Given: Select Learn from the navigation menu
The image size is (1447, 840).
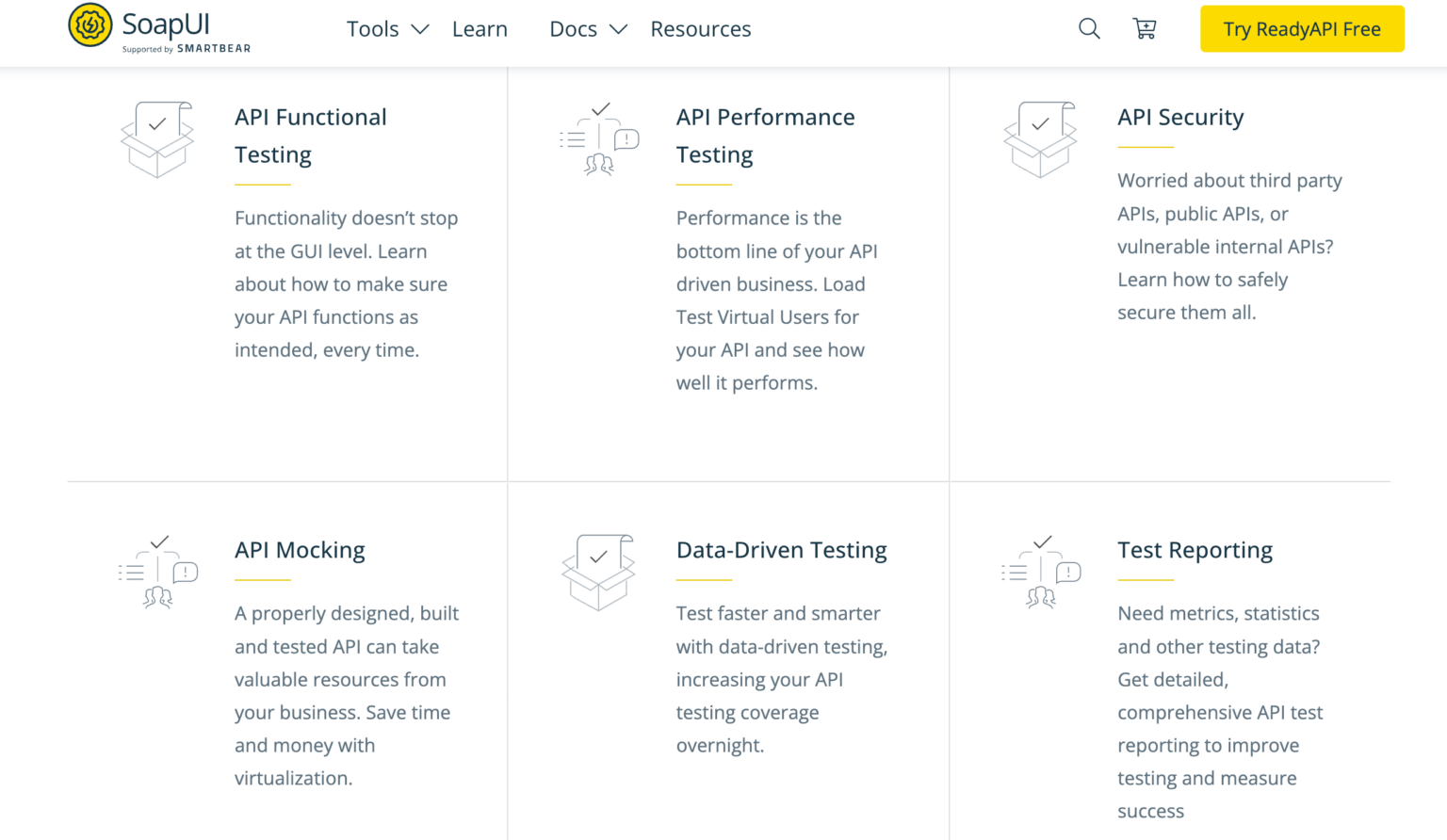Looking at the screenshot, I should [480, 29].
